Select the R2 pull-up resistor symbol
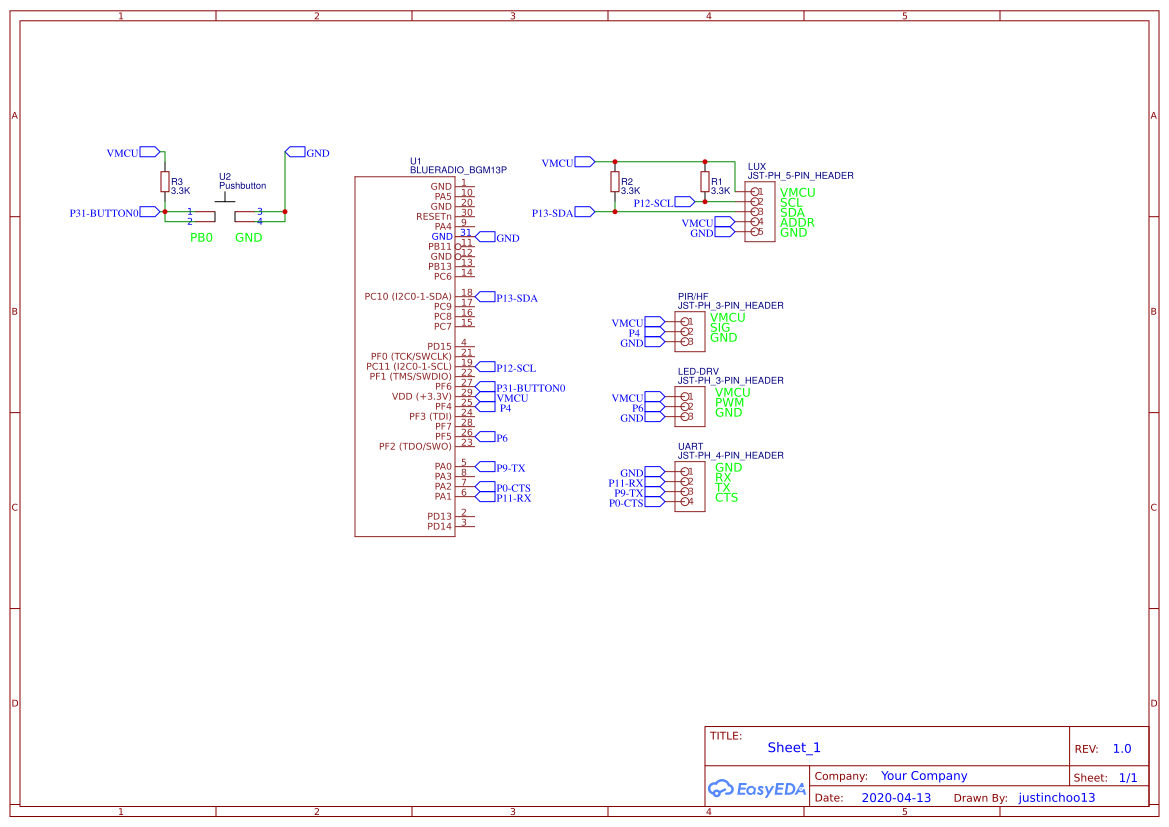This screenshot has height=827, width=1169. click(x=615, y=182)
